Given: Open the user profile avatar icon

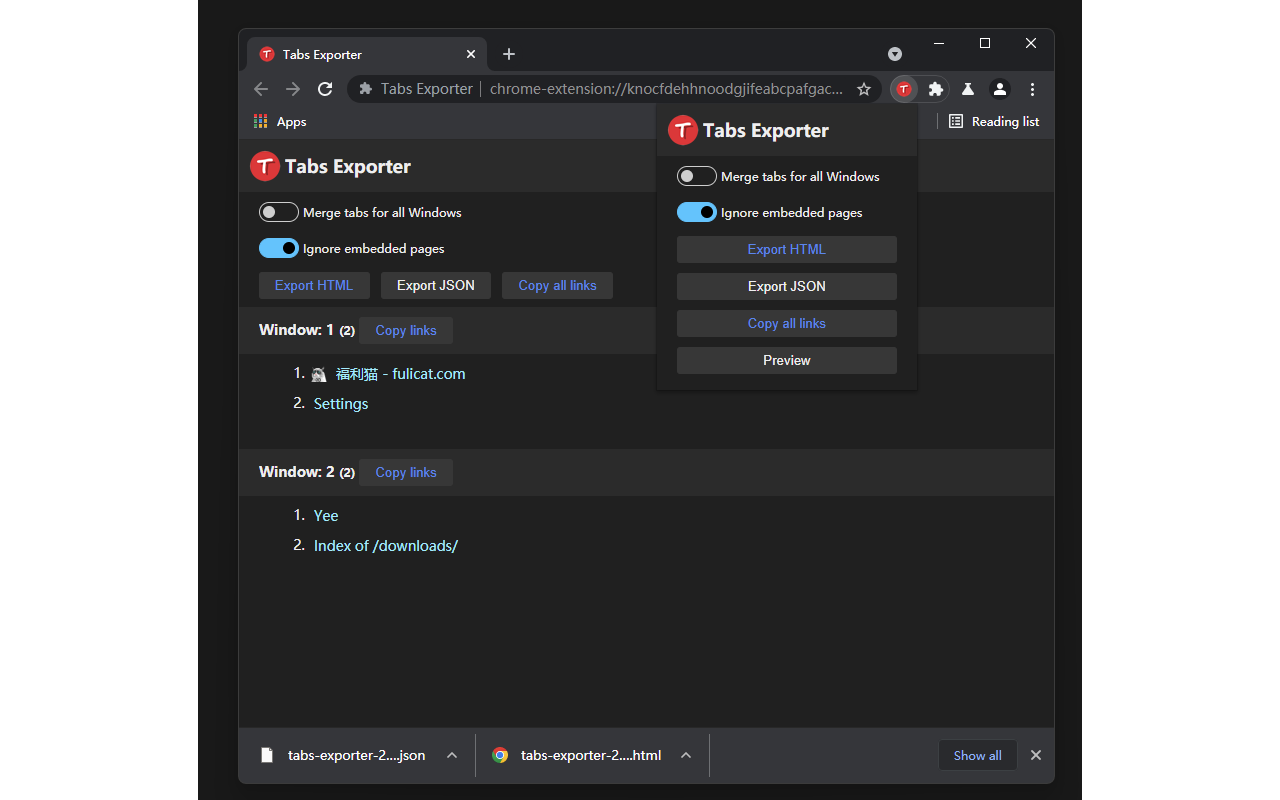Looking at the screenshot, I should pos(1000,89).
